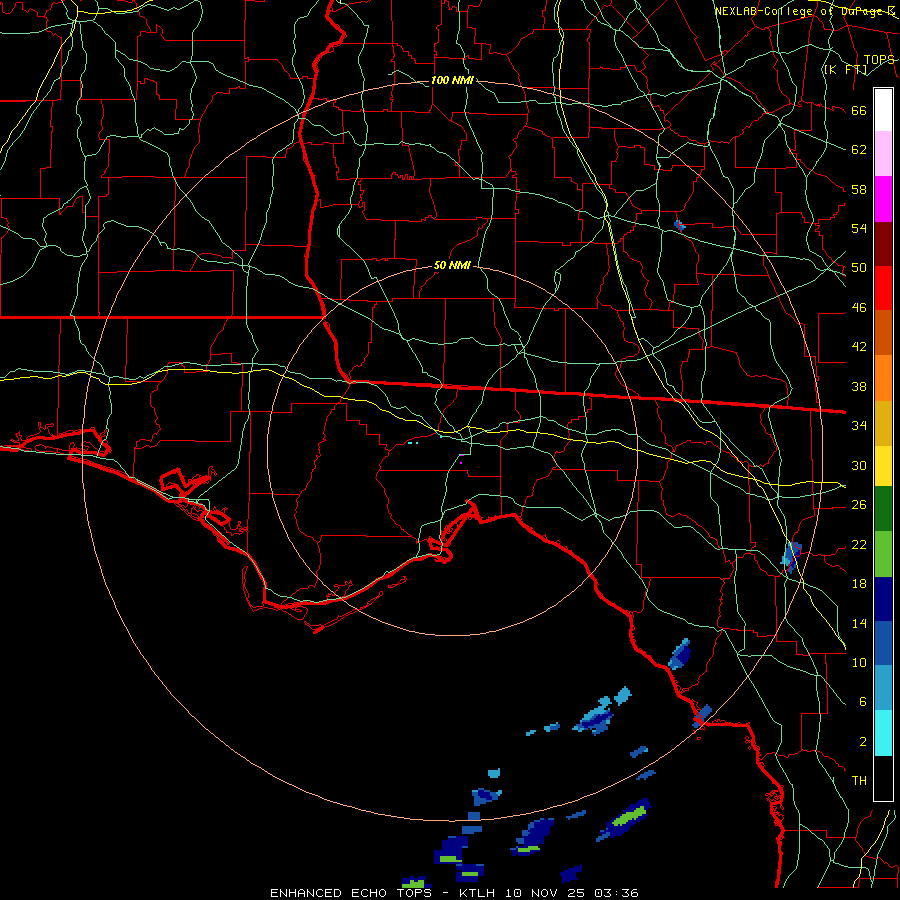Click the K FT units label
Viewport: 900px width, 900px height.
click(845, 70)
